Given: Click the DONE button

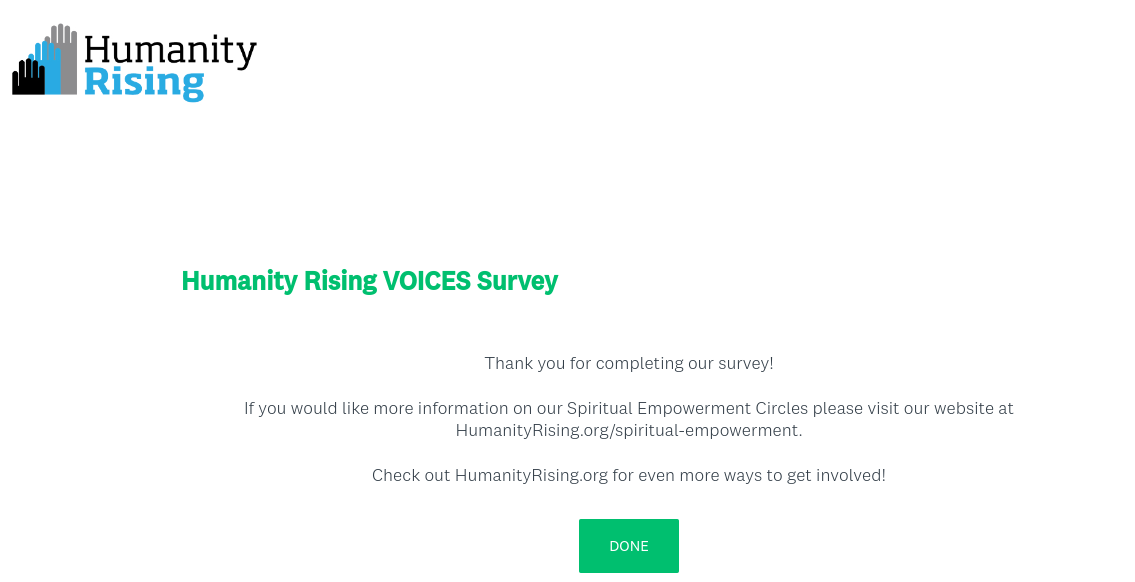Looking at the screenshot, I should click(x=628, y=546).
